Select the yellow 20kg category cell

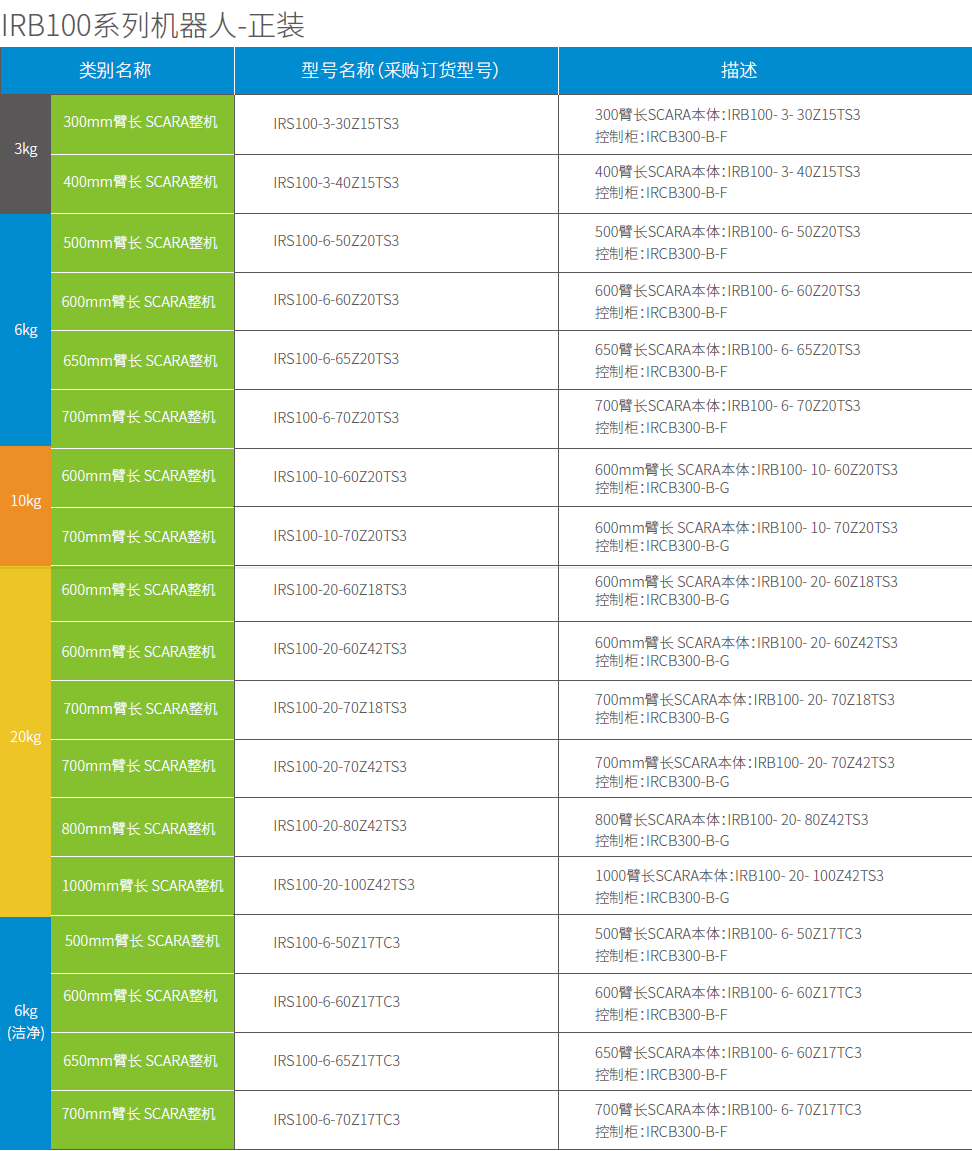click(x=26, y=741)
